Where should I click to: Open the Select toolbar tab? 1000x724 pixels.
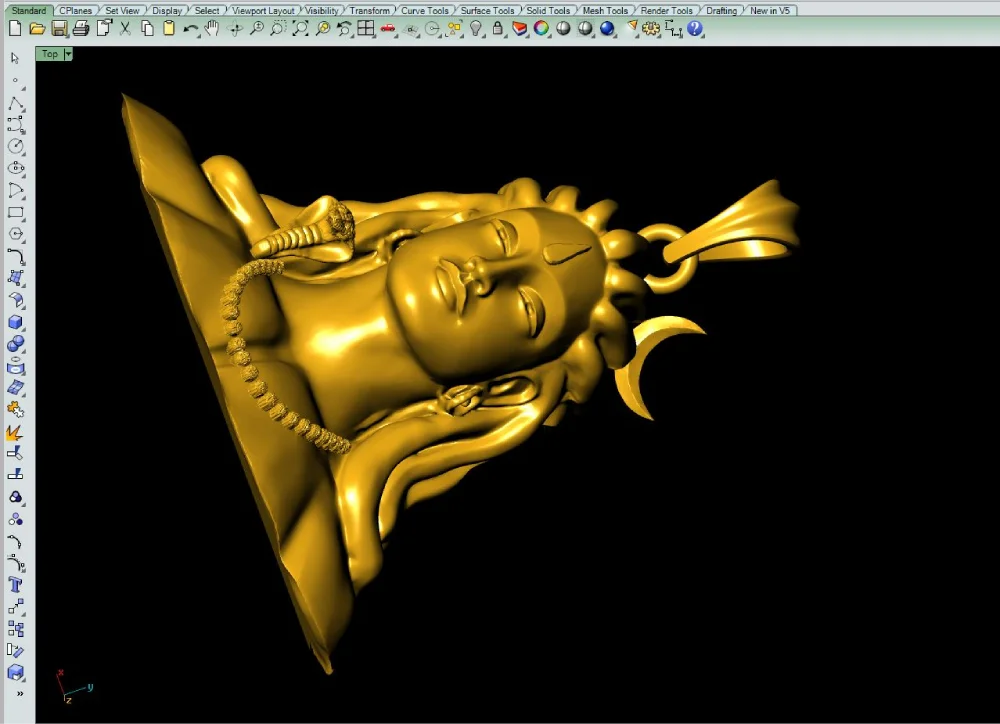click(207, 10)
